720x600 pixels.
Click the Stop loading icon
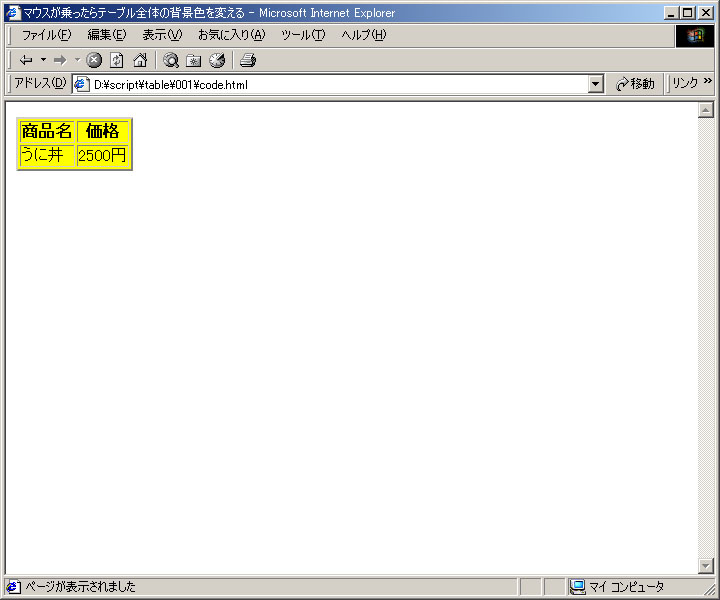(x=94, y=60)
